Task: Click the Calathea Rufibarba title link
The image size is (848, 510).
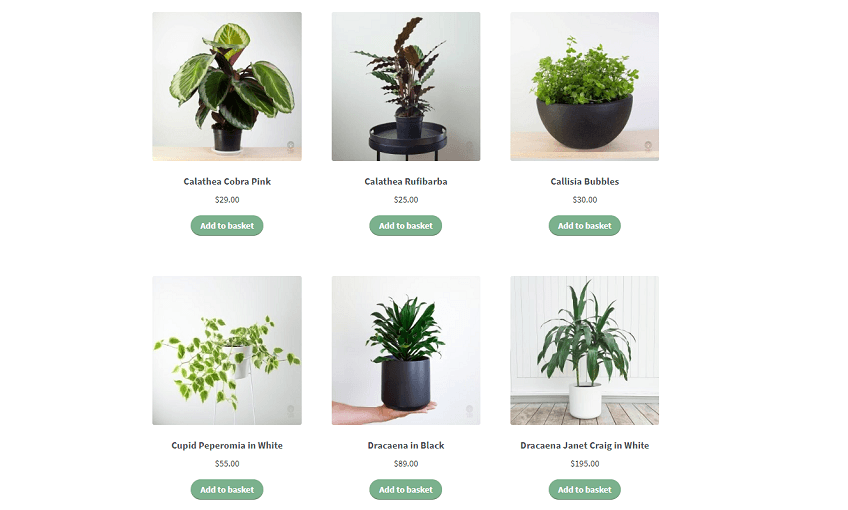Action: pos(406,182)
